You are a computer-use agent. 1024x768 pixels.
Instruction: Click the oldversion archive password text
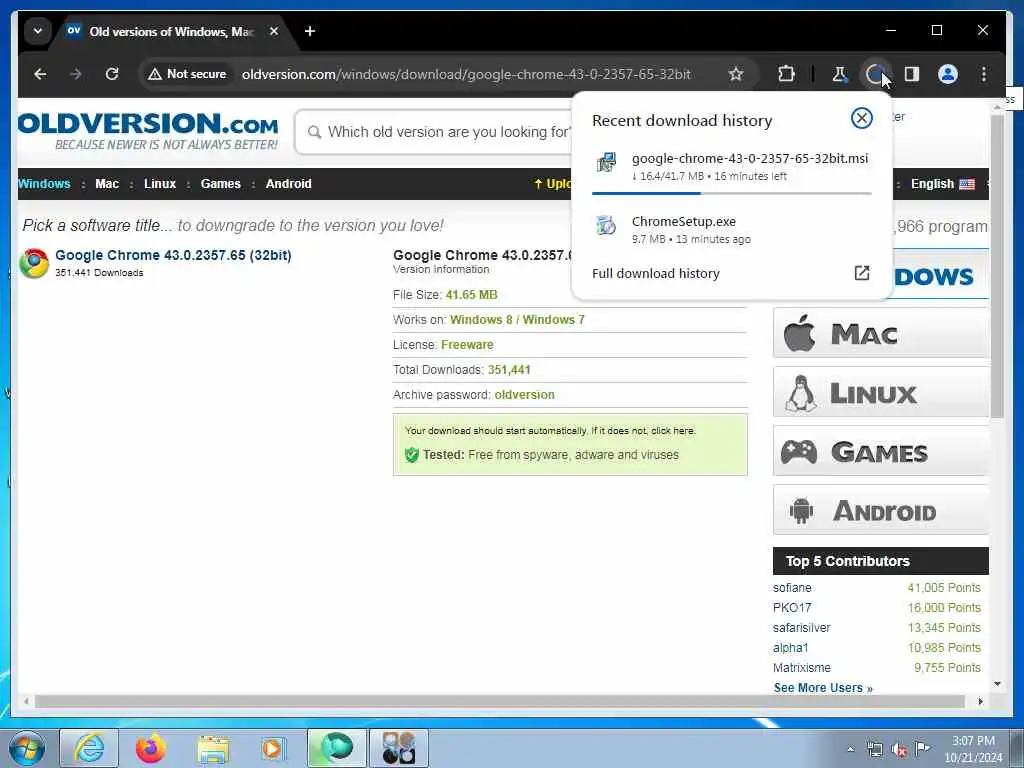click(x=524, y=394)
